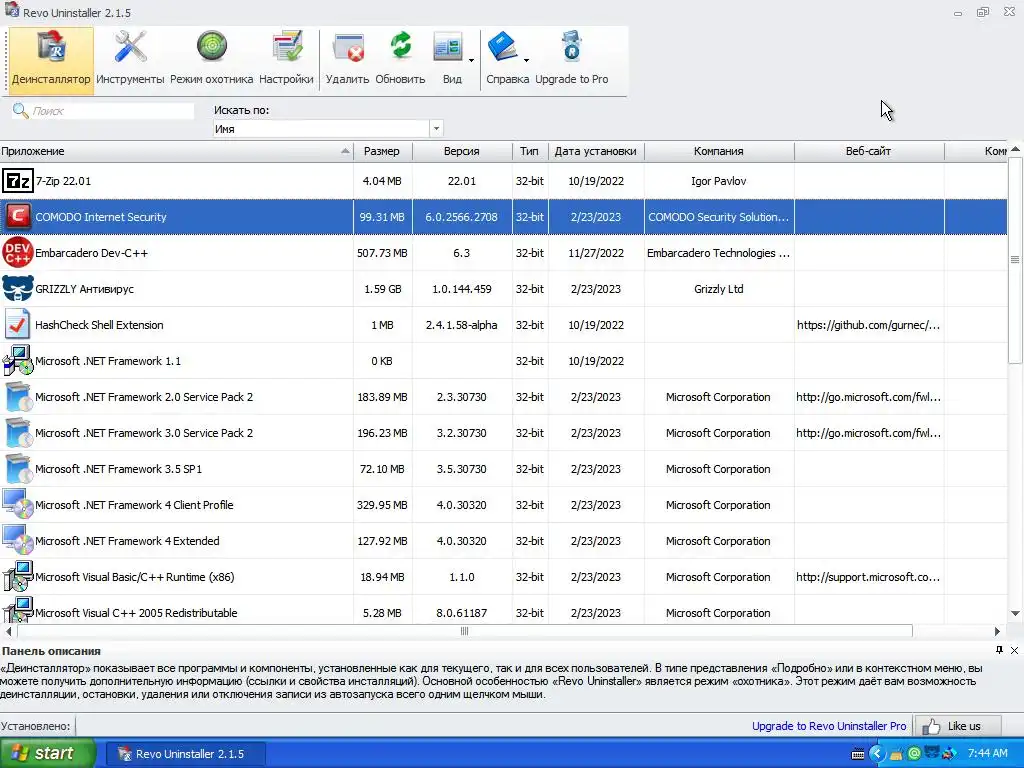This screenshot has height=768, width=1024.
Task: Click the keyboard icon in system tray
Action: point(858,754)
